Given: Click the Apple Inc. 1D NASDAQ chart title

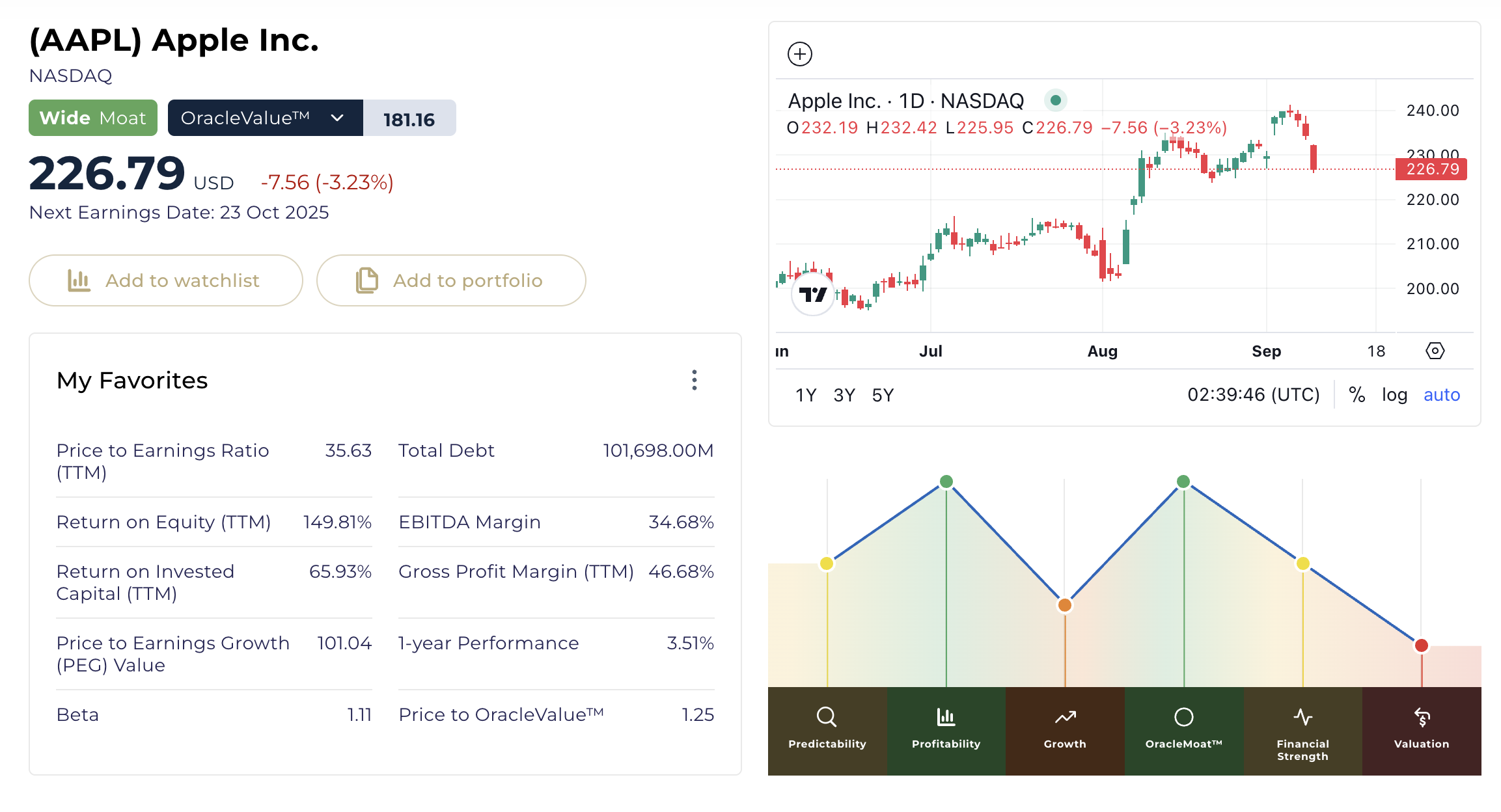Looking at the screenshot, I should (906, 101).
